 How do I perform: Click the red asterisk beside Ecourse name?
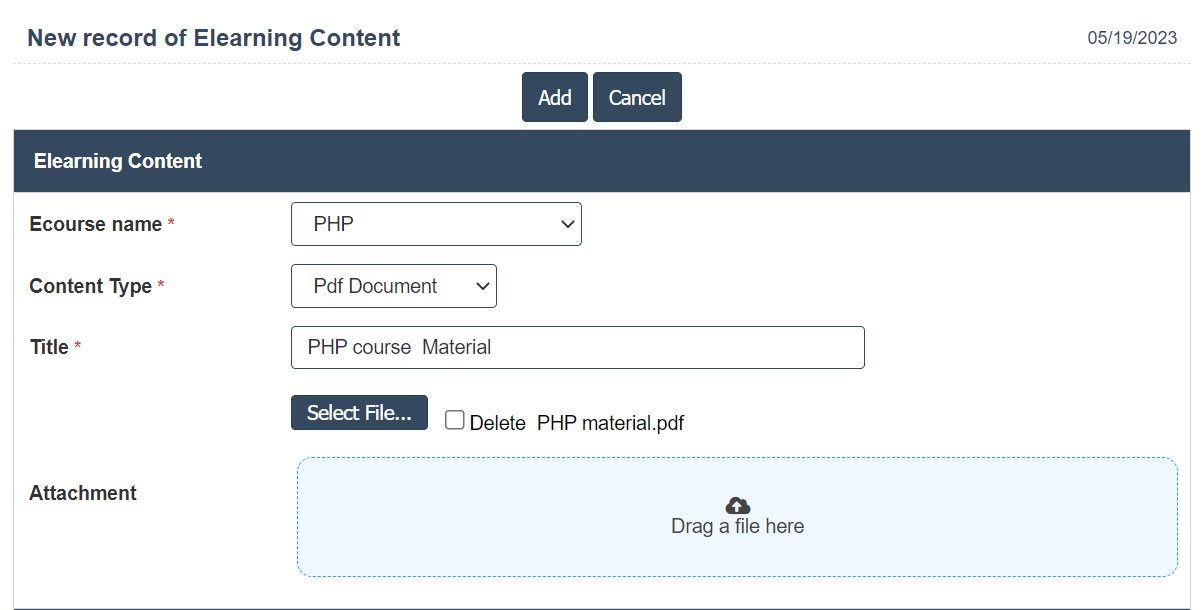pyautogui.click(x=171, y=224)
